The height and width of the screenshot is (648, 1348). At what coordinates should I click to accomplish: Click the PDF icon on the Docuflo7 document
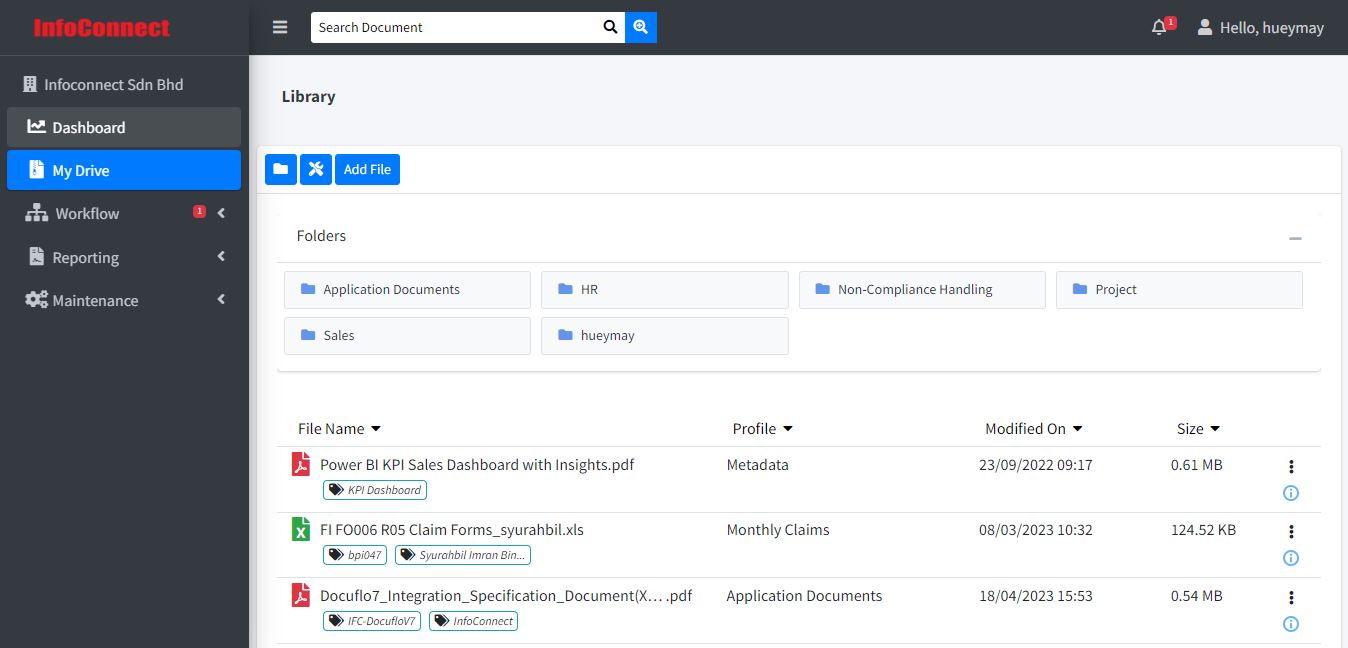[x=300, y=595]
